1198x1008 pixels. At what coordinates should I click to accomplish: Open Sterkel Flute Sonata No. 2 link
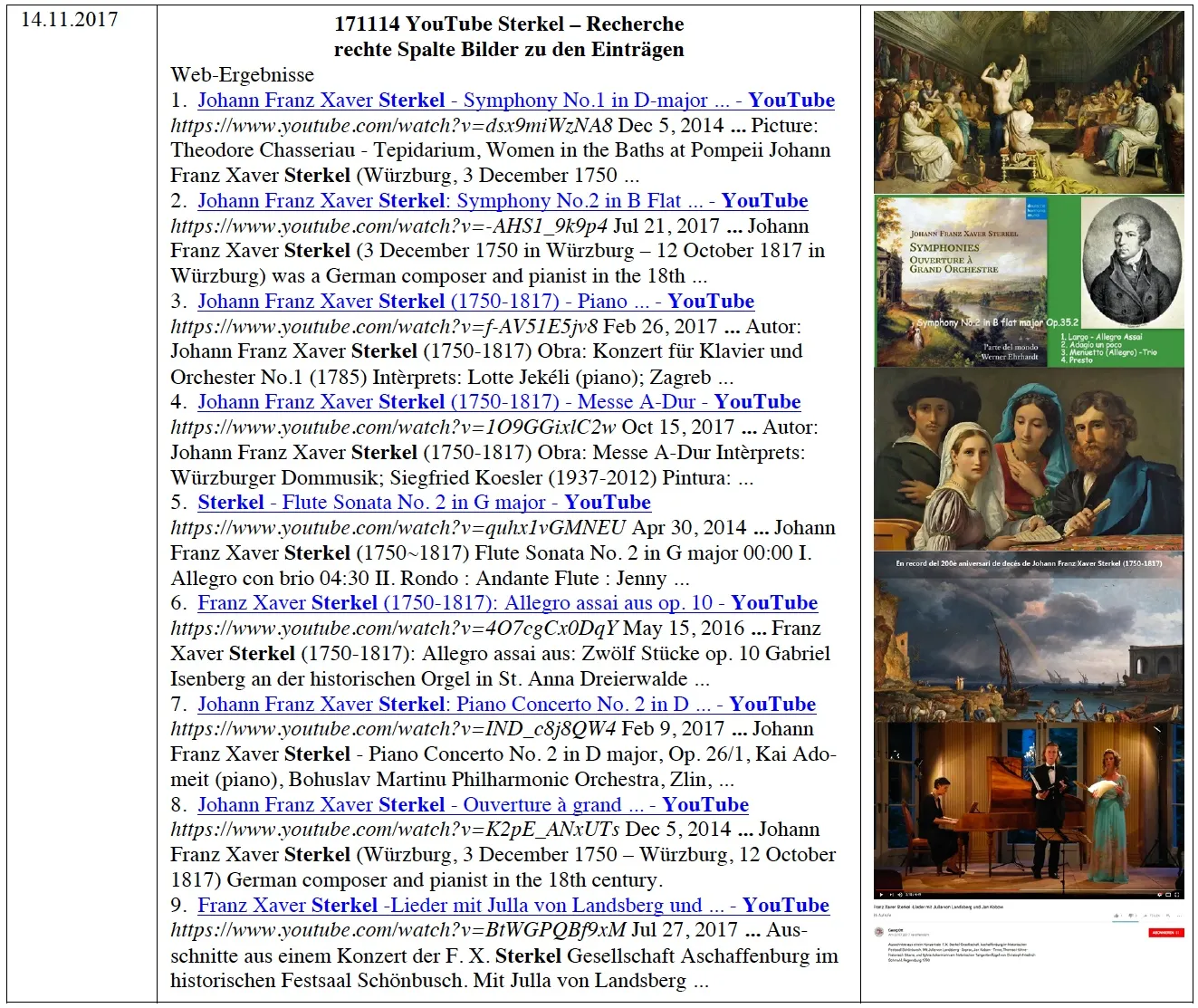424,503
